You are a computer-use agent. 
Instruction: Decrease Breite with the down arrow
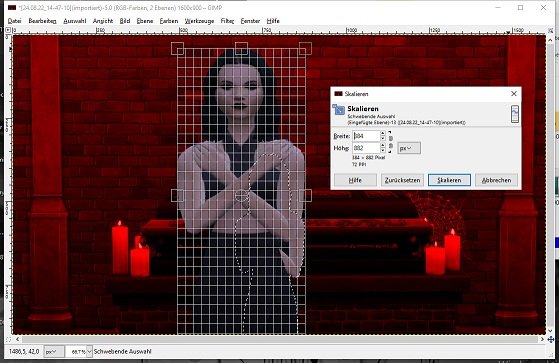(383, 138)
